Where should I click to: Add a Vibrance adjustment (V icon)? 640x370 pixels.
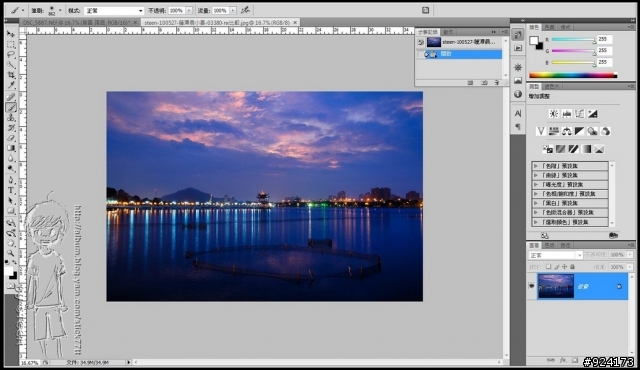click(541, 131)
